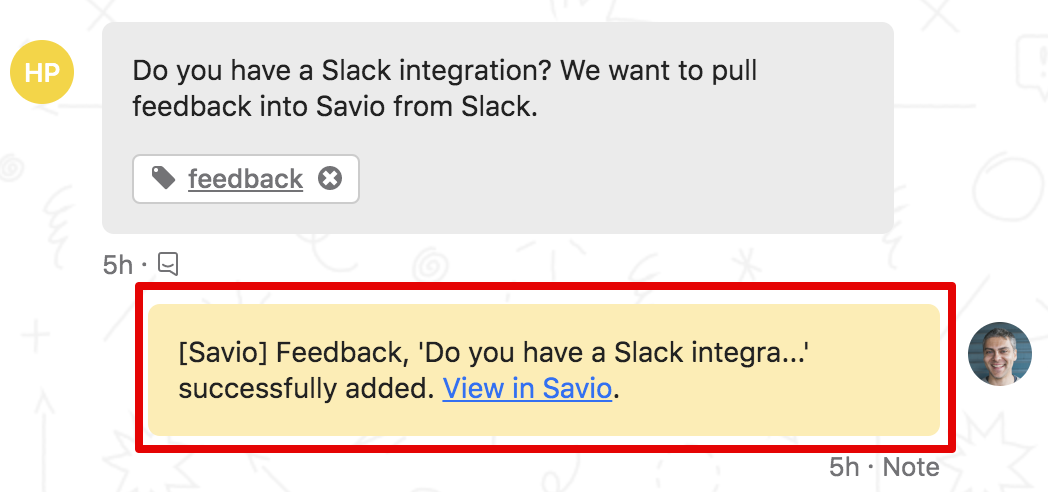This screenshot has height=492, width=1048.
Task: Click the tag icon on feedback chip
Action: (x=163, y=178)
